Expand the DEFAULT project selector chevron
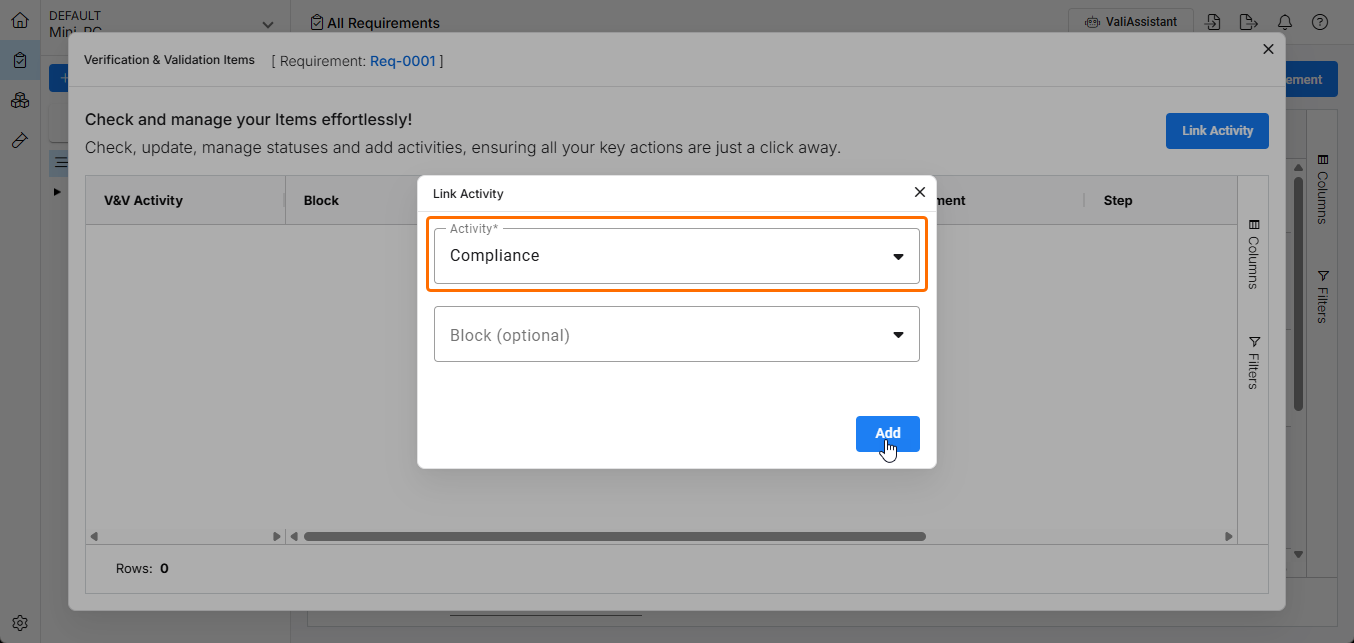Screen dimensions: 1354x643 [267, 24]
